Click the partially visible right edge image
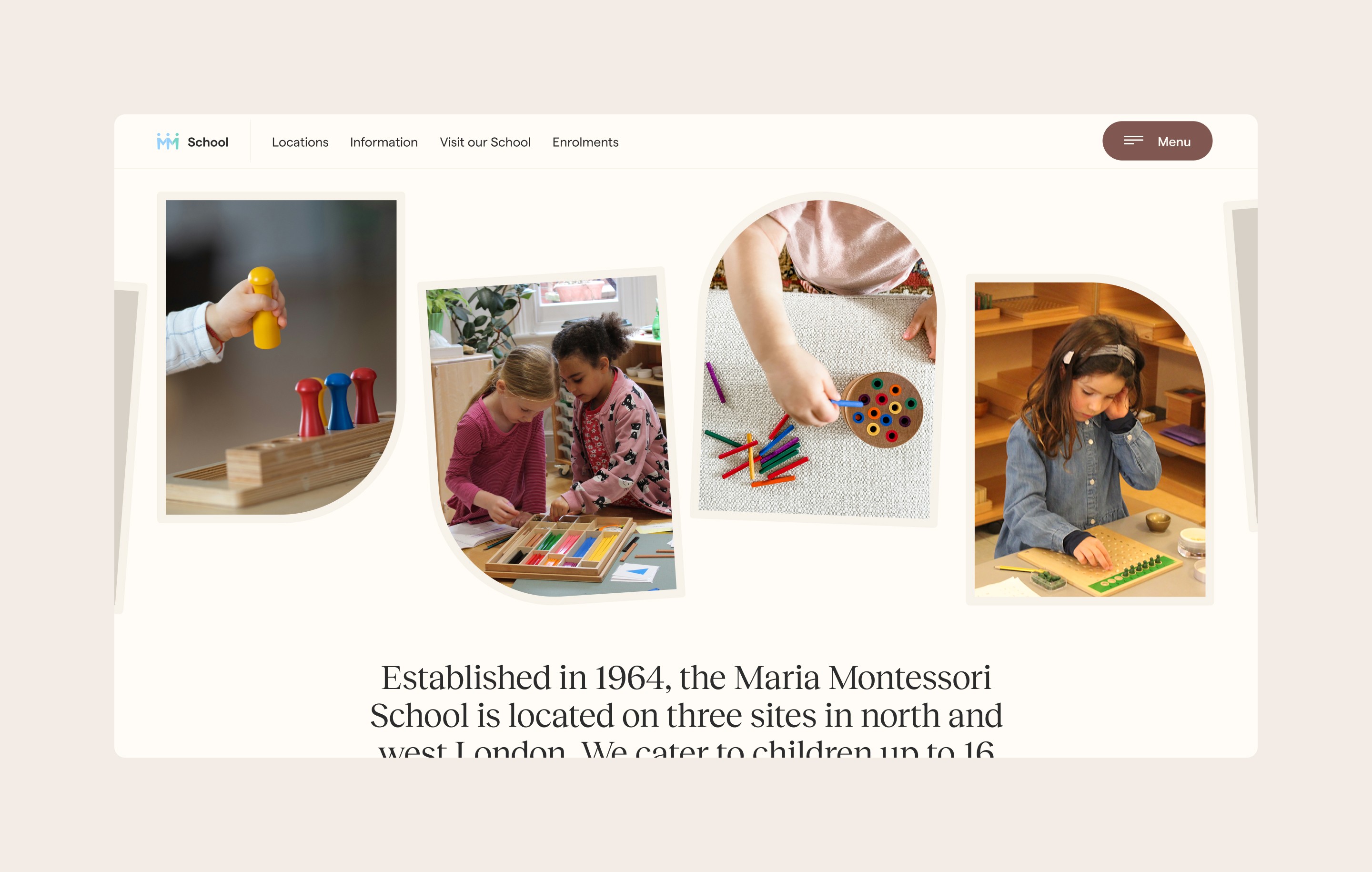The image size is (1372, 872). tap(1245, 365)
